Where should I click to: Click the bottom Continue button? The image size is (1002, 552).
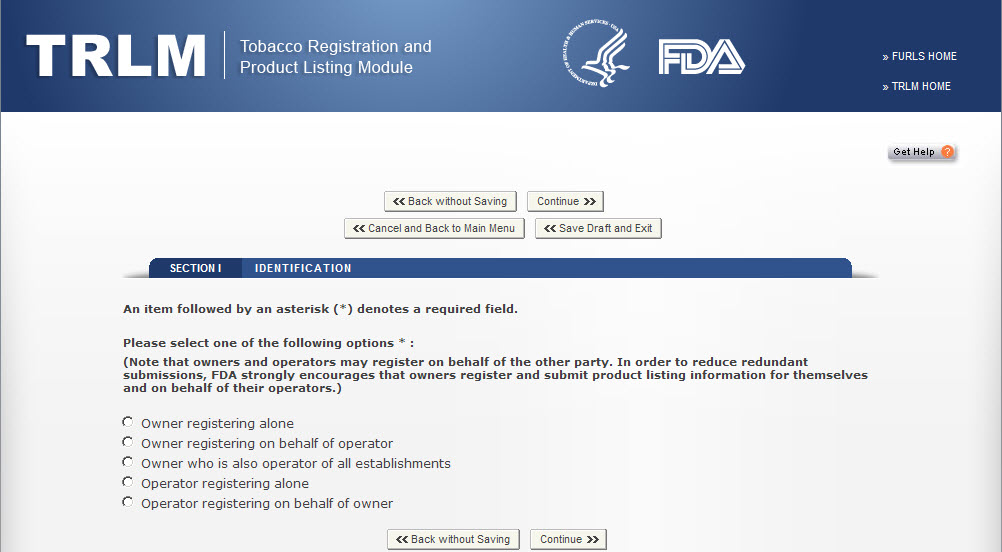coord(568,539)
